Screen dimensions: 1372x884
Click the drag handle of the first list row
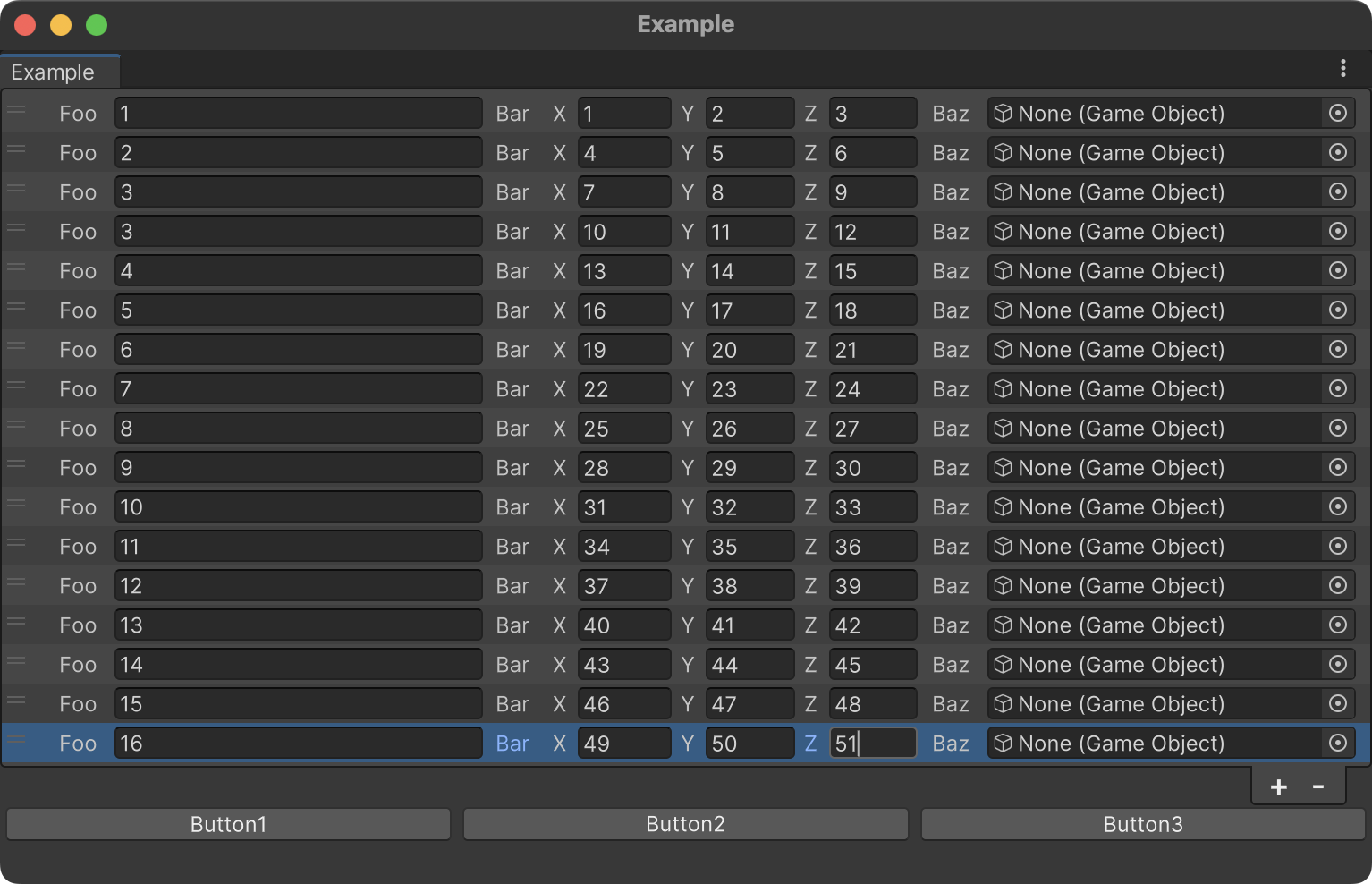click(x=15, y=113)
